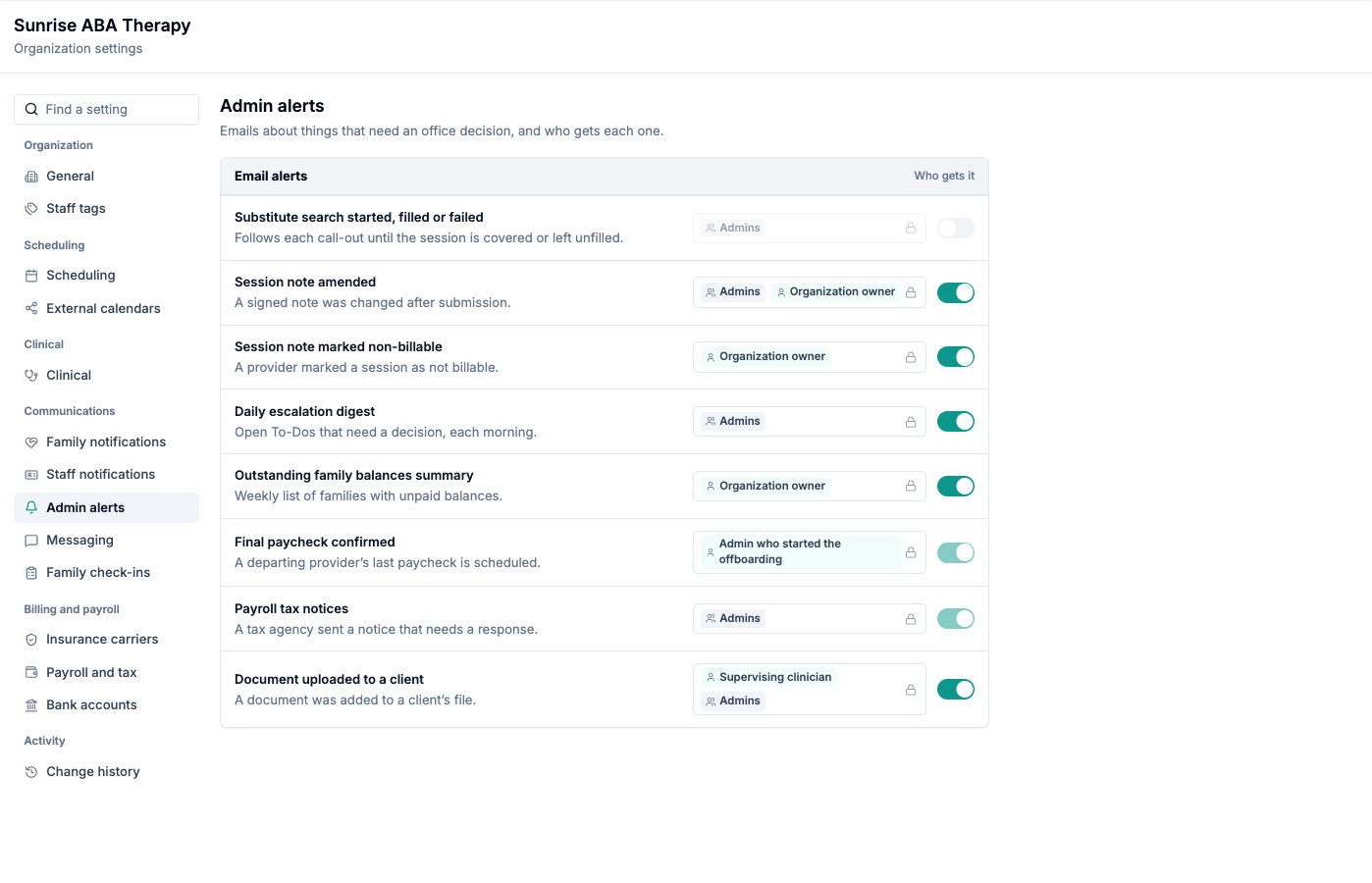
Task: Toggle the Daily escalation digest switch
Action: 956,422
